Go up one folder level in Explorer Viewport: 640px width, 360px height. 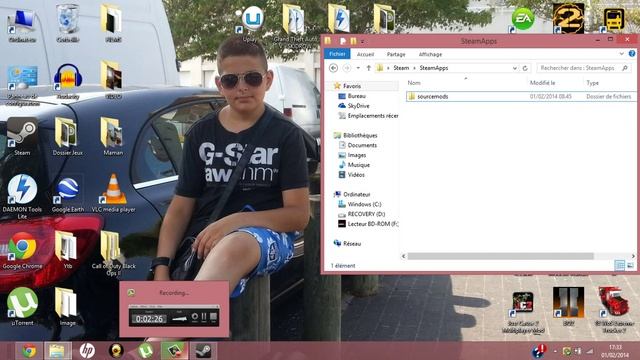369,68
